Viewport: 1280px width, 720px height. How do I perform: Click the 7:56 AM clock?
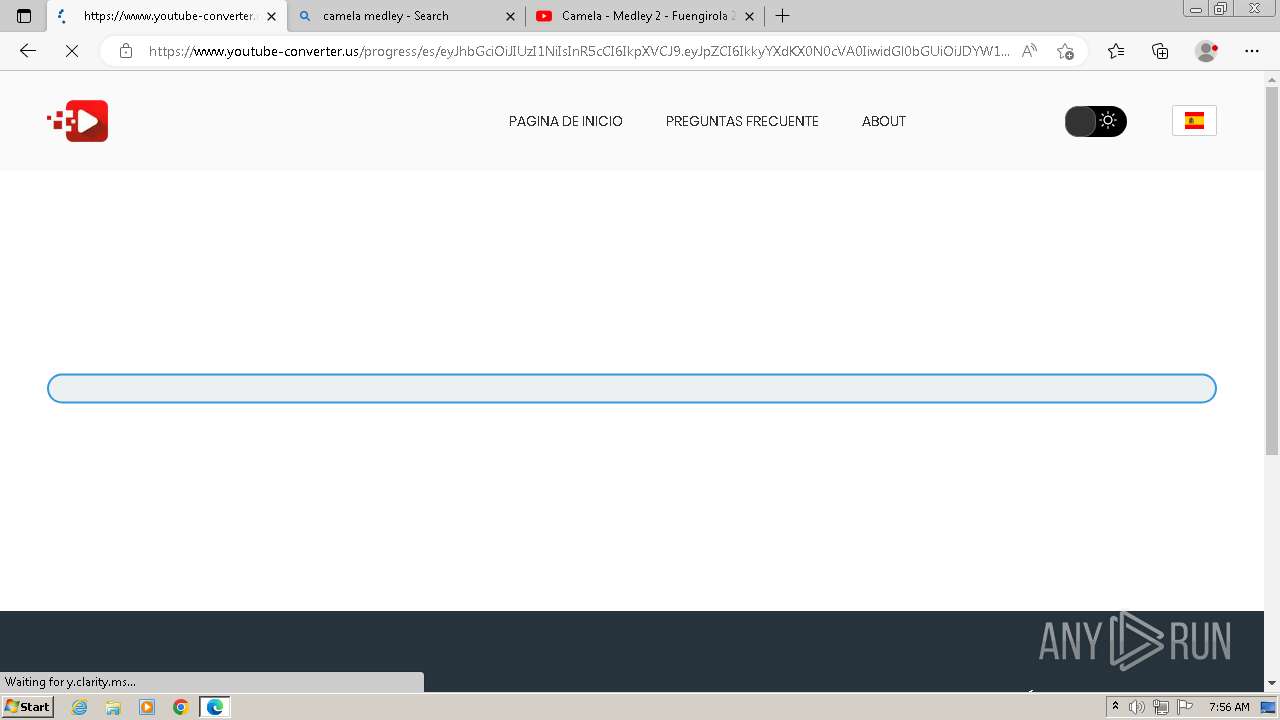pyautogui.click(x=1229, y=707)
